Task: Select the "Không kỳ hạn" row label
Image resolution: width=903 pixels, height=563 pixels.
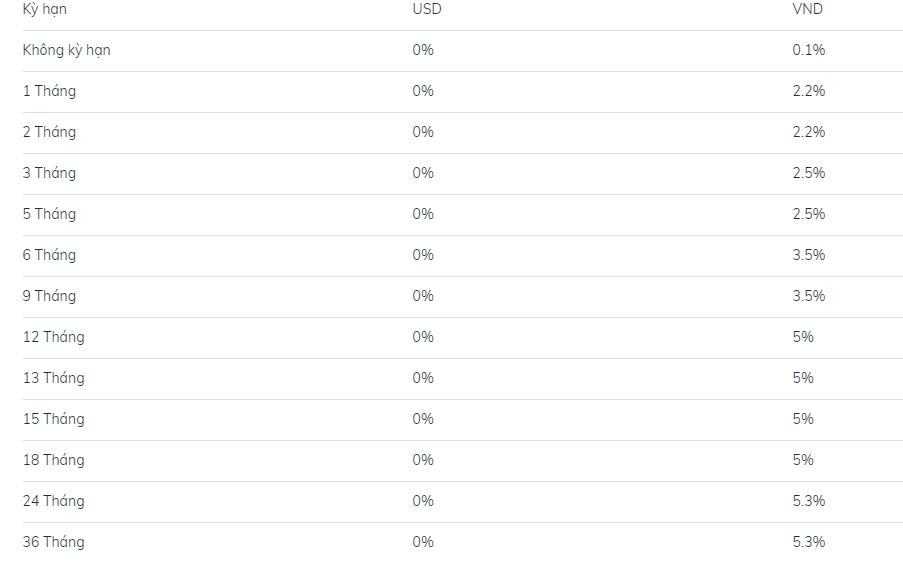Action: pos(66,50)
